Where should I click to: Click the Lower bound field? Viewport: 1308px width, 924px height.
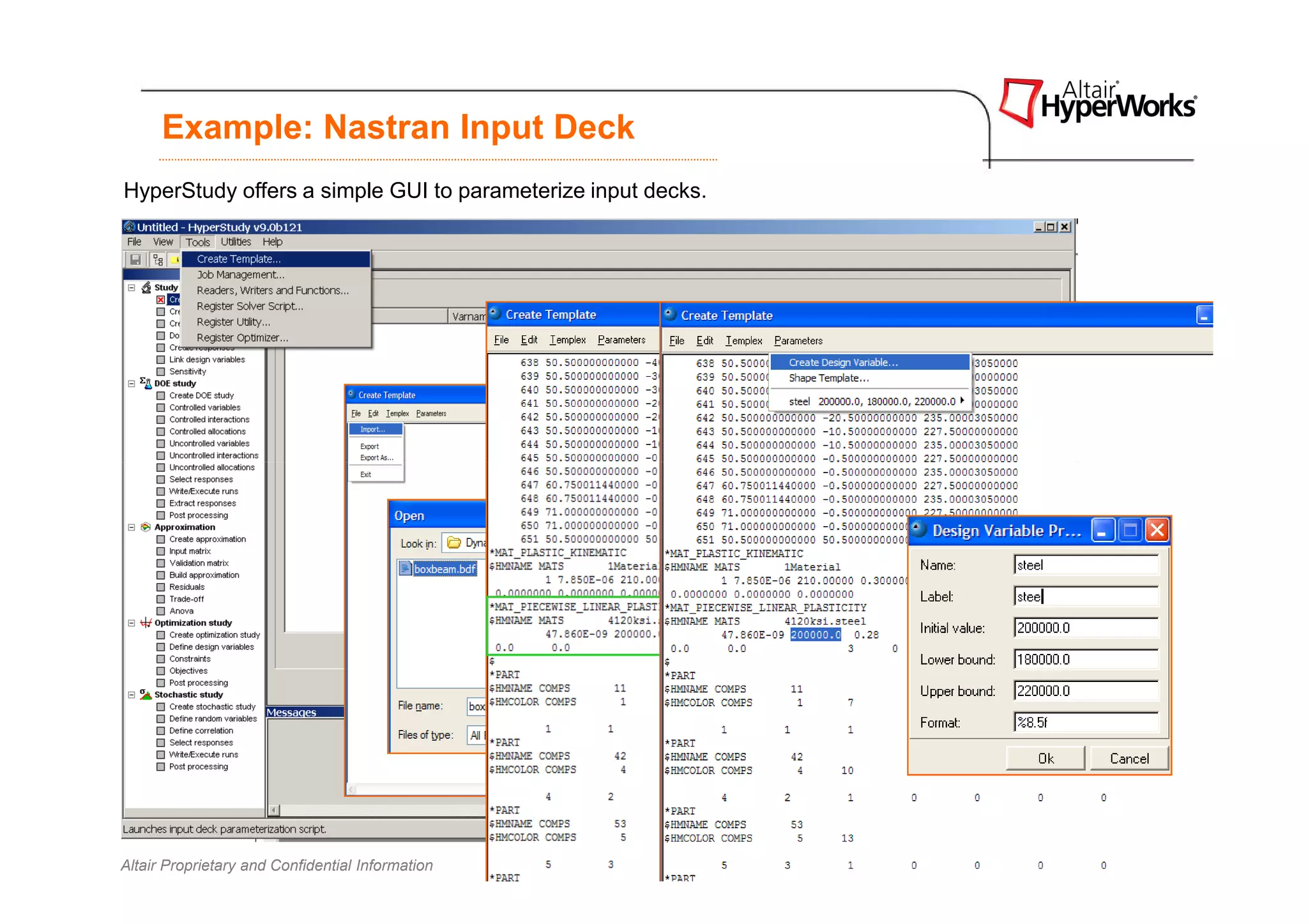point(1086,659)
